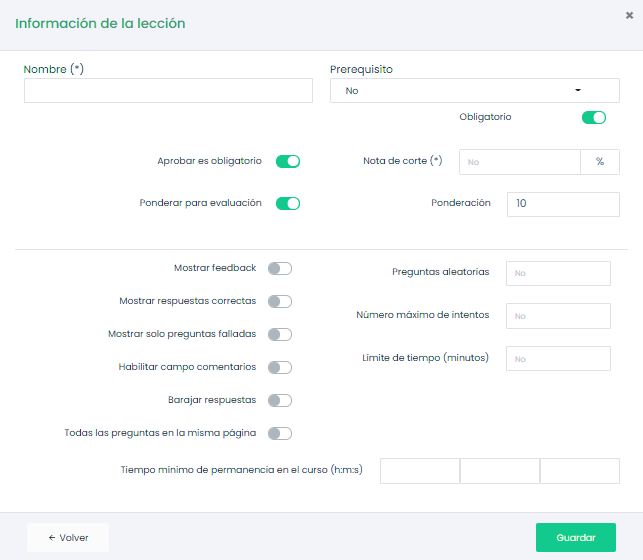This screenshot has height=560, width=643.
Task: Enable Mostrar feedback toggle
Action: tap(280, 268)
